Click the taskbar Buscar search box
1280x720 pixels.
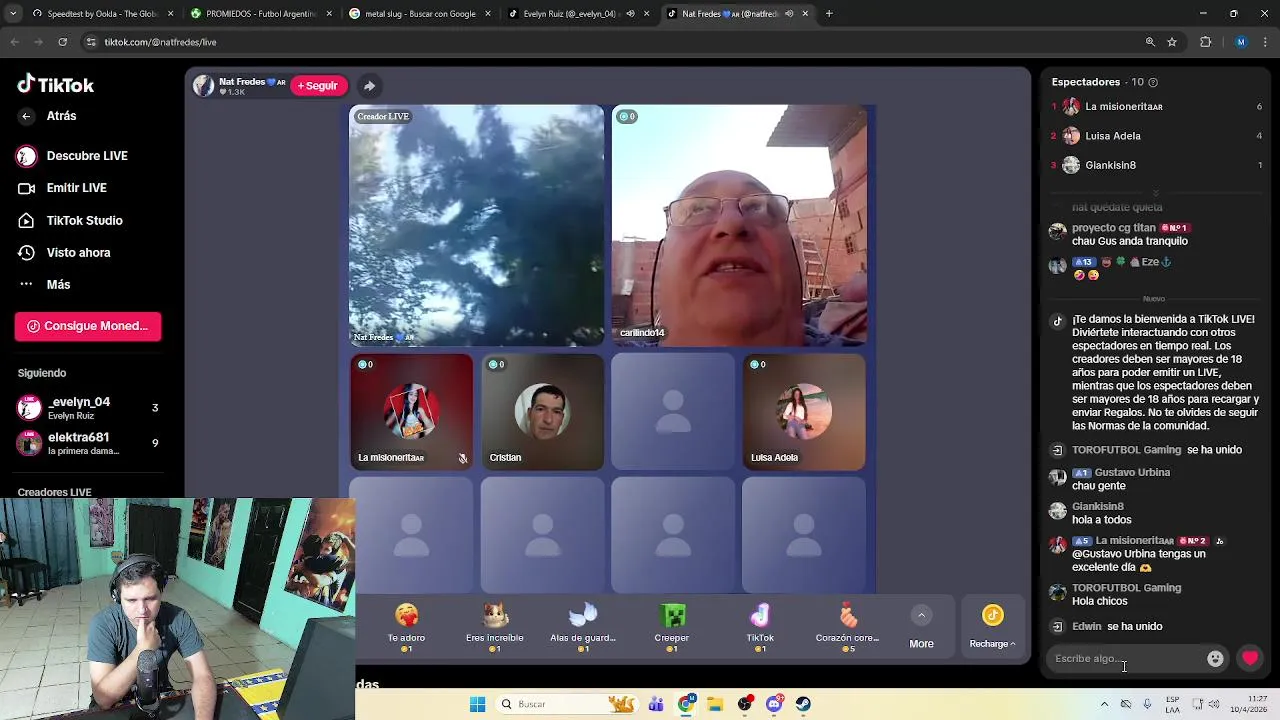tap(566, 704)
